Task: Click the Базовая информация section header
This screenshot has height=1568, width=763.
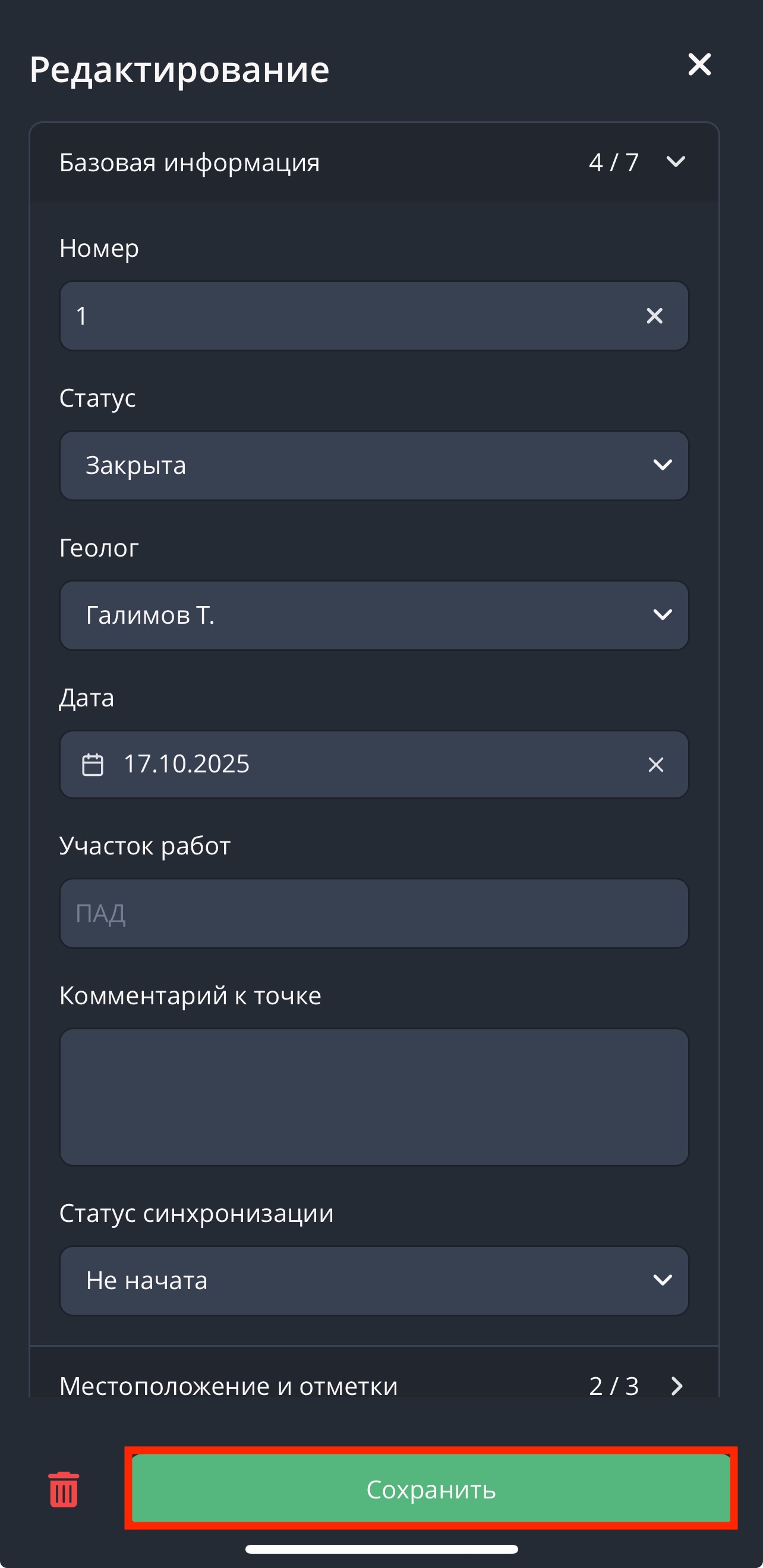Action: point(190,162)
